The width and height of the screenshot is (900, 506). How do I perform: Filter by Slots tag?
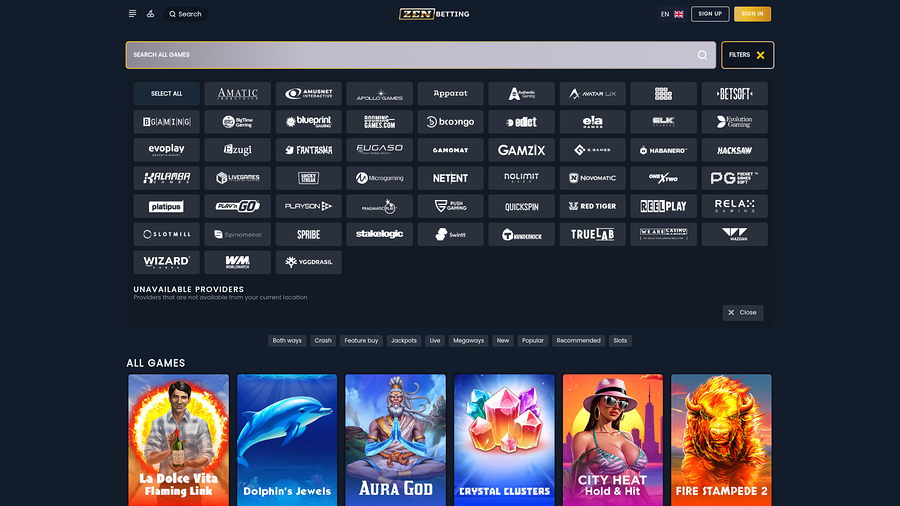pos(620,341)
